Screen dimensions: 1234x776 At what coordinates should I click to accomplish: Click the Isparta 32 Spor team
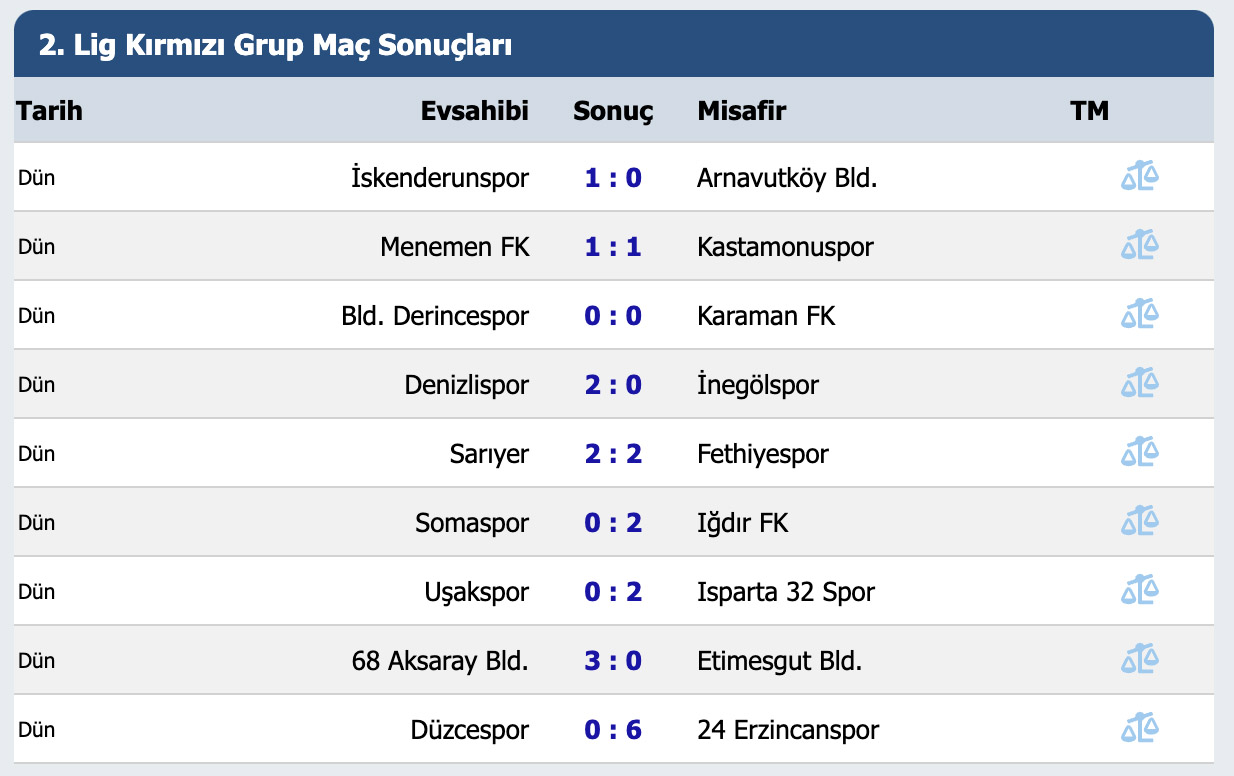(786, 592)
